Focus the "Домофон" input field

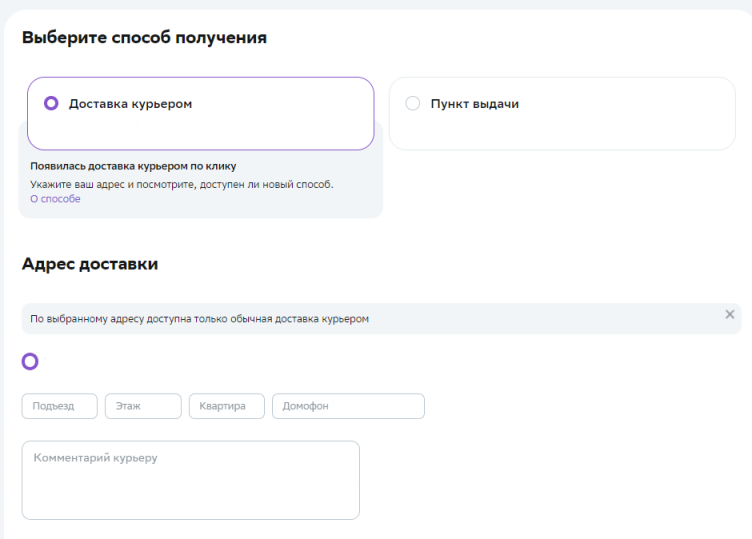tap(348, 406)
